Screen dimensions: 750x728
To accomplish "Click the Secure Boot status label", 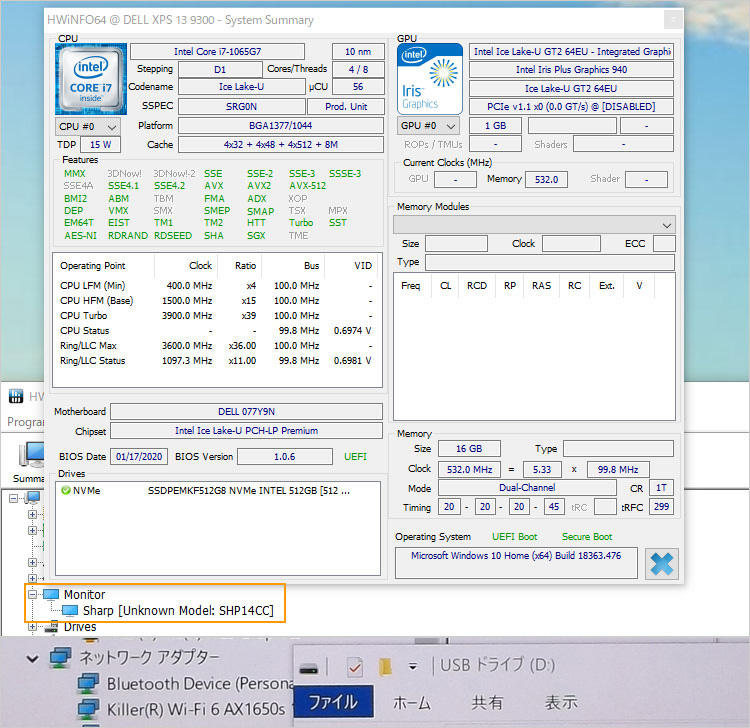I will pos(587,537).
